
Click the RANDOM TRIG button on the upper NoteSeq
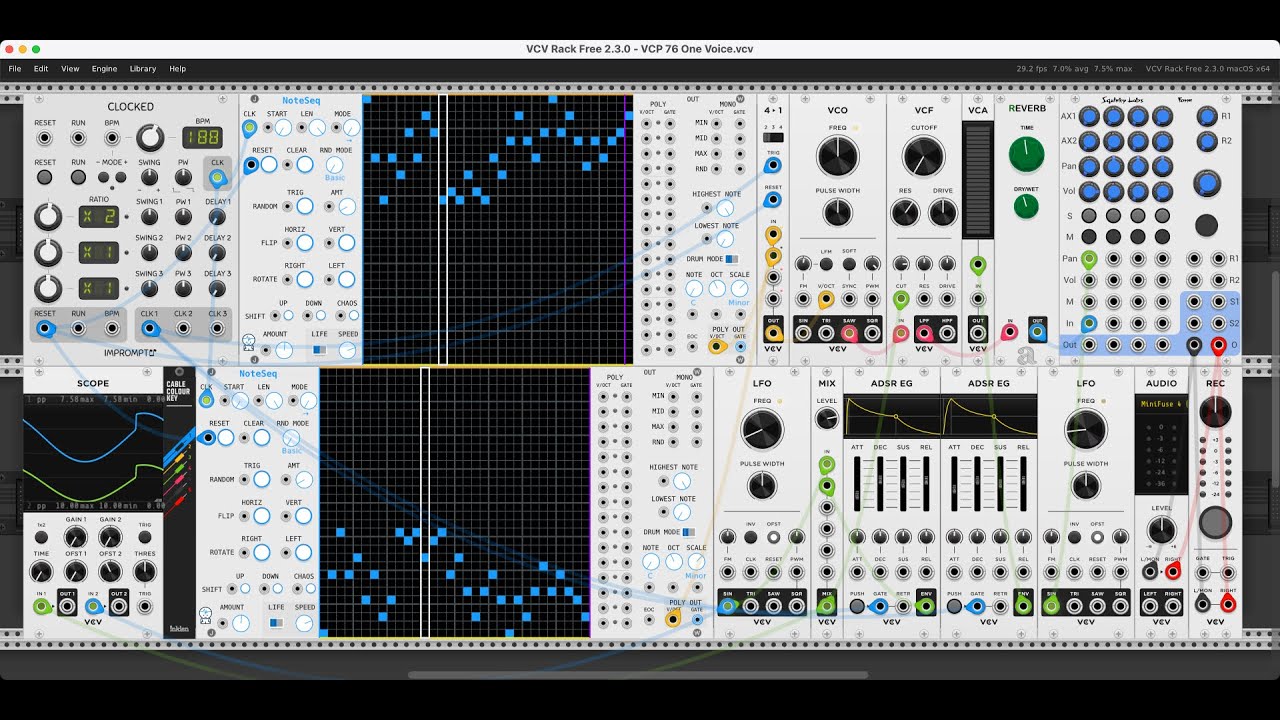tap(303, 206)
